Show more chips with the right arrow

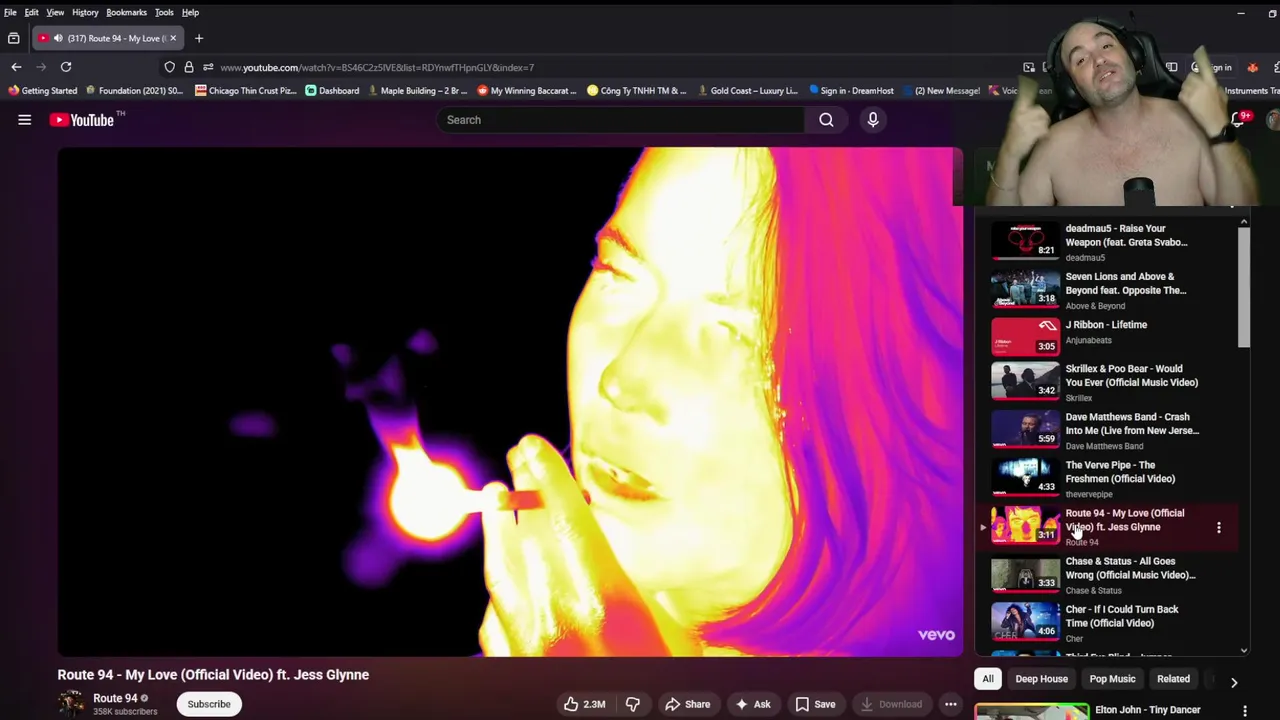(x=1234, y=682)
